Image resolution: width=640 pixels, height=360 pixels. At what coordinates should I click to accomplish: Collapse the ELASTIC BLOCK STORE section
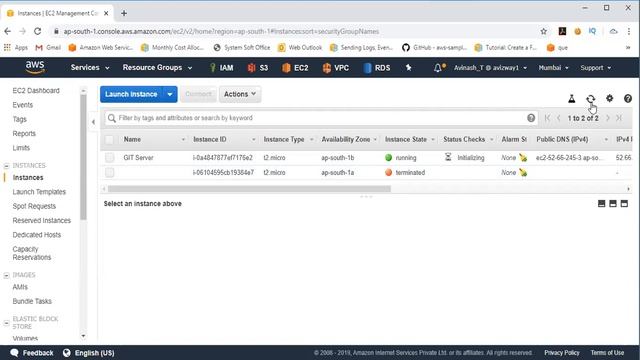pyautogui.click(x=7, y=323)
